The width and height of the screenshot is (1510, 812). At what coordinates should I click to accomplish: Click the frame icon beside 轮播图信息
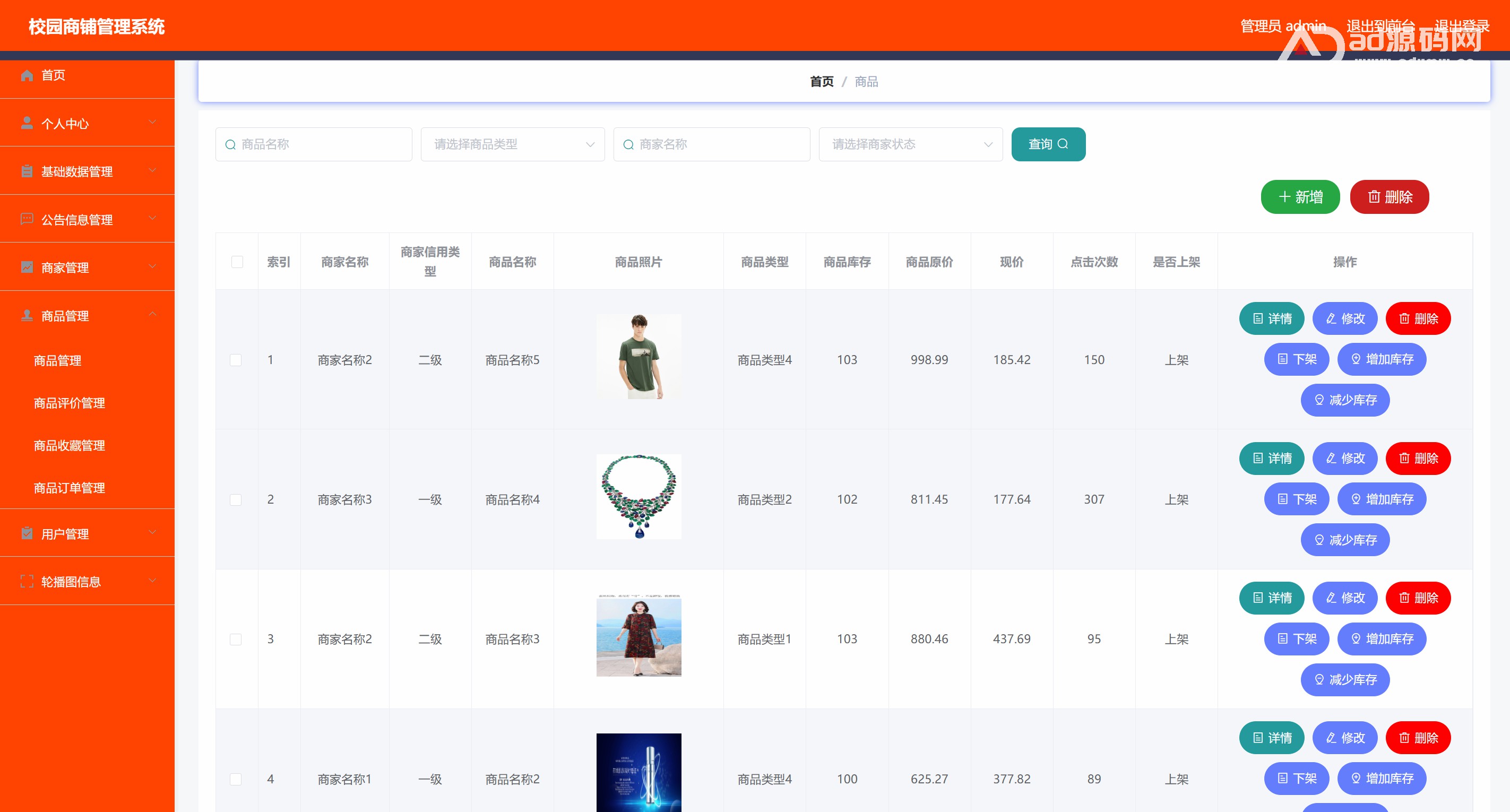tap(27, 582)
